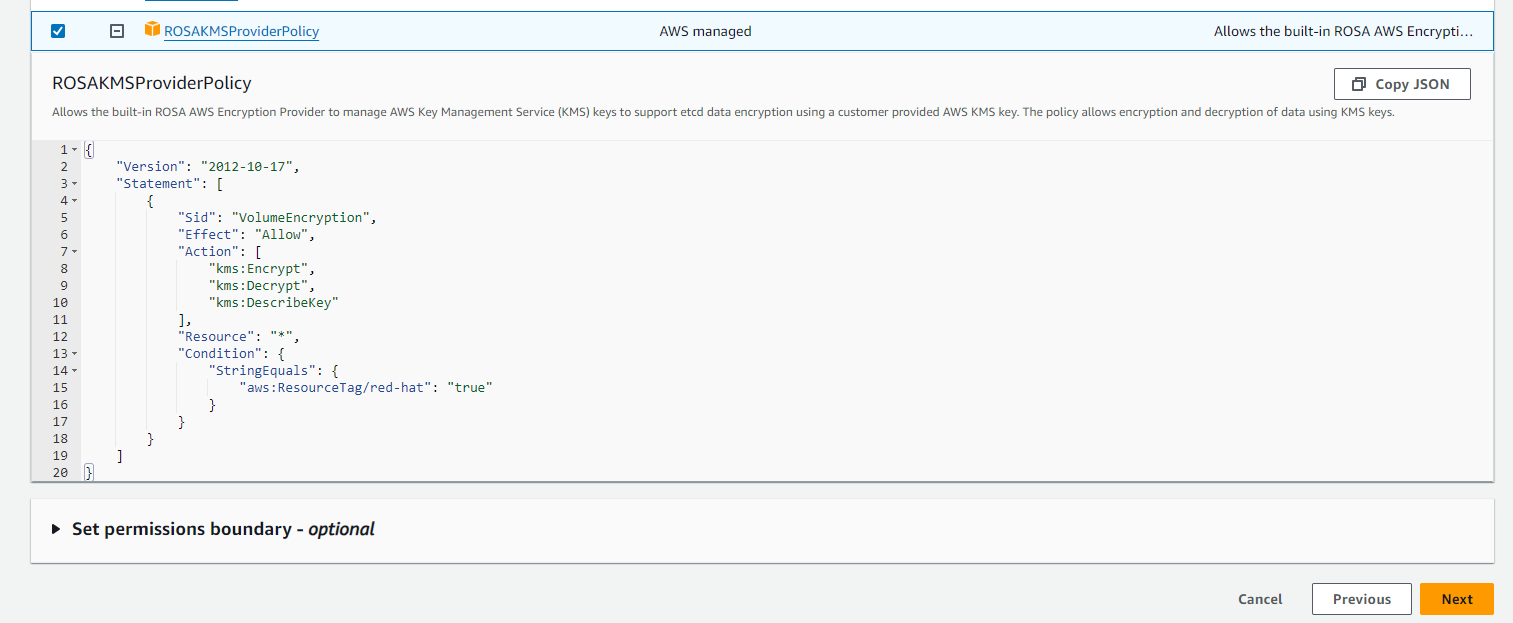The image size is (1513, 623).
Task: Click the "Resource": "*" line
Action: [238, 337]
